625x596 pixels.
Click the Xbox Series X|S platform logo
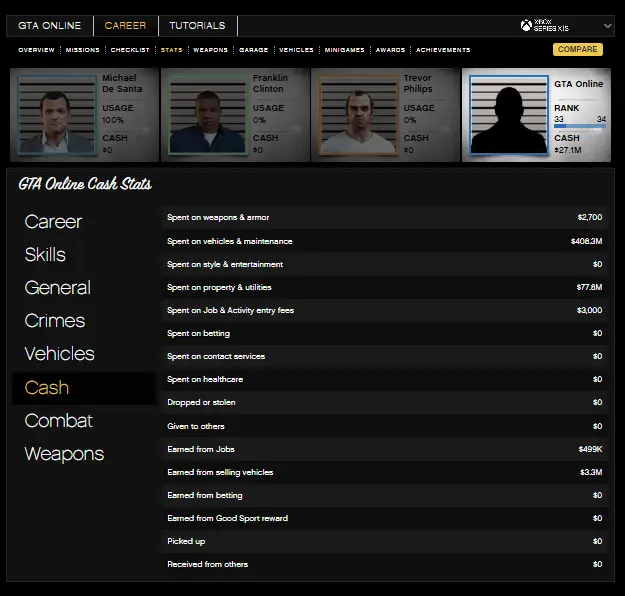546,25
